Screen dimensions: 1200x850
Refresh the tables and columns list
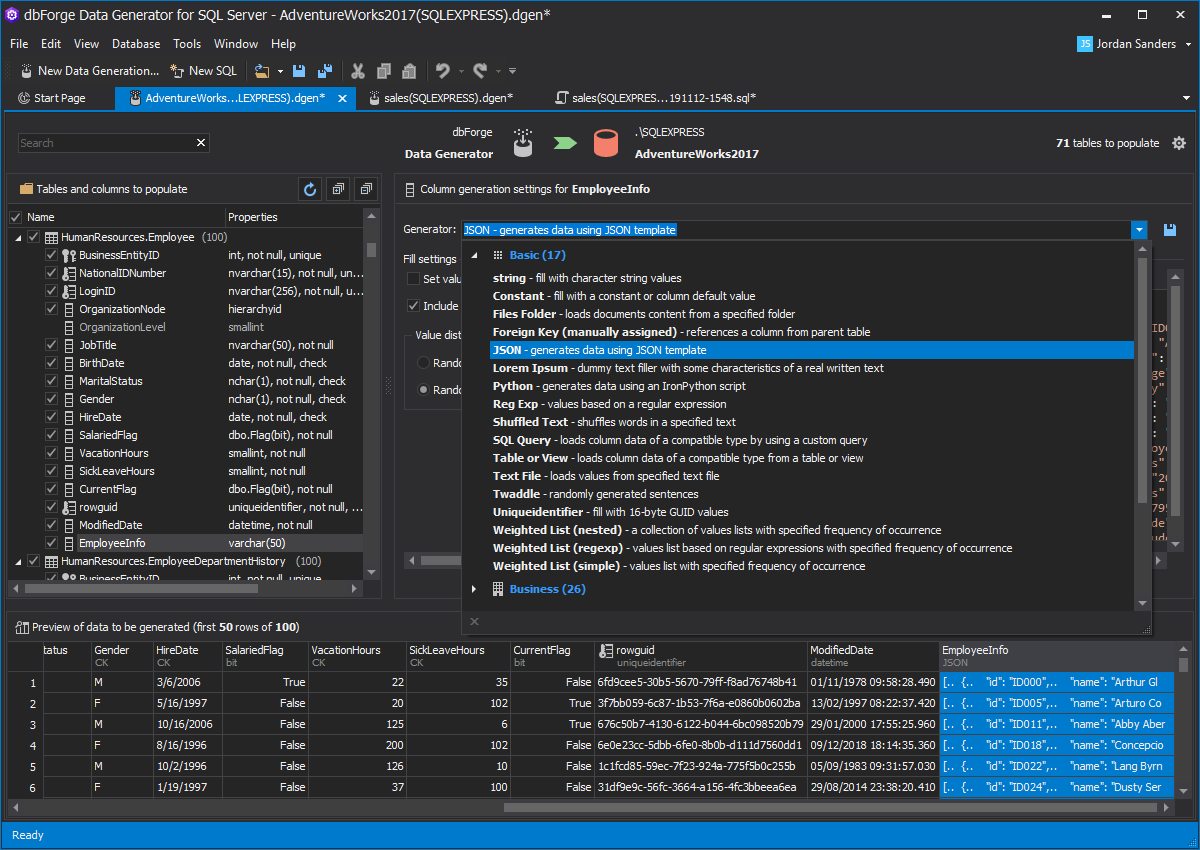[310, 189]
